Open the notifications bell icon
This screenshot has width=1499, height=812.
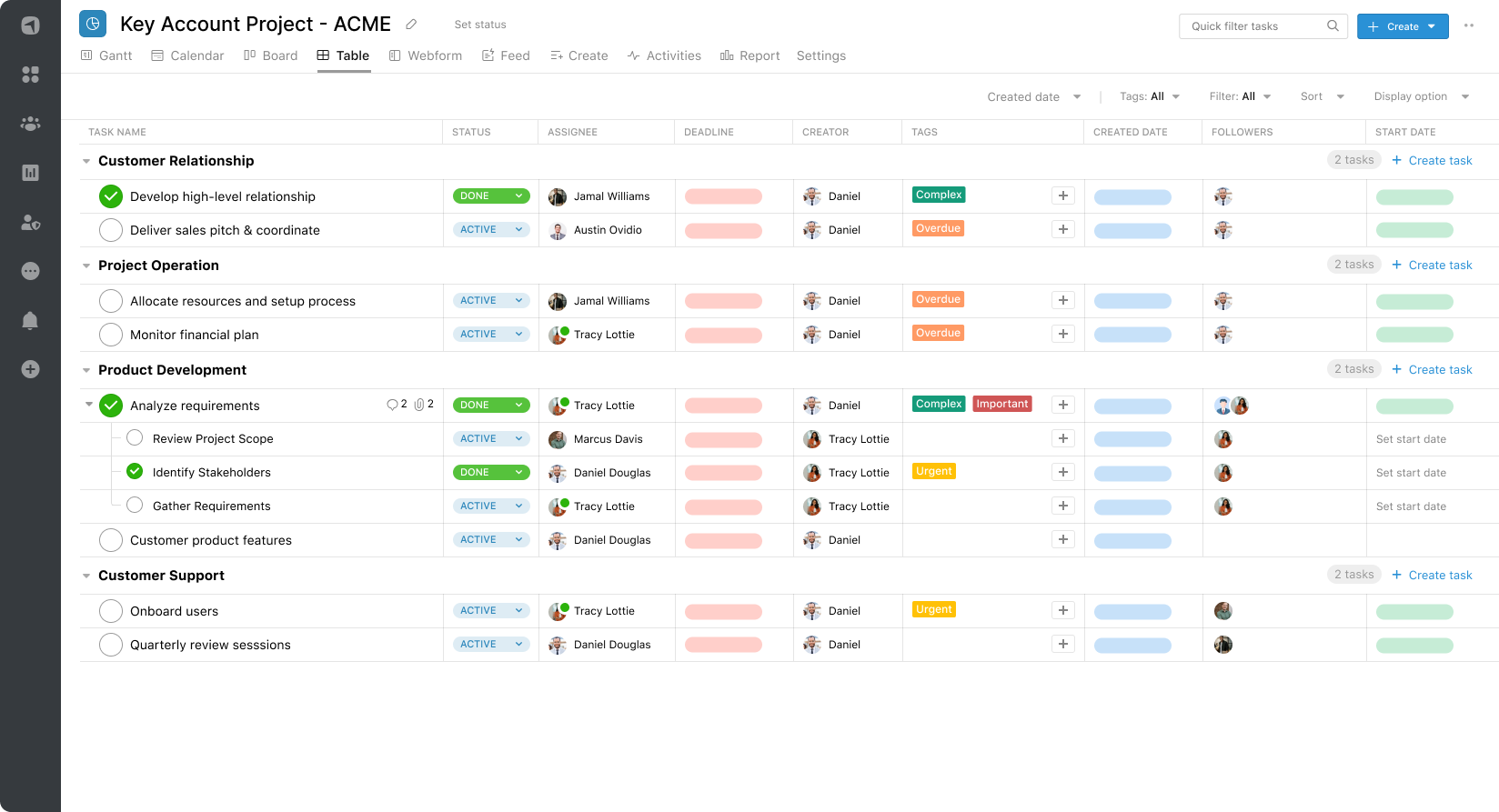click(30, 320)
